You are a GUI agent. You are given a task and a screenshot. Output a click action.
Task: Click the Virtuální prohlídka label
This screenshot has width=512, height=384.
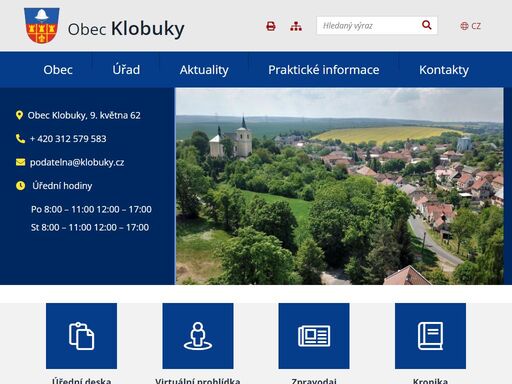coord(198,381)
